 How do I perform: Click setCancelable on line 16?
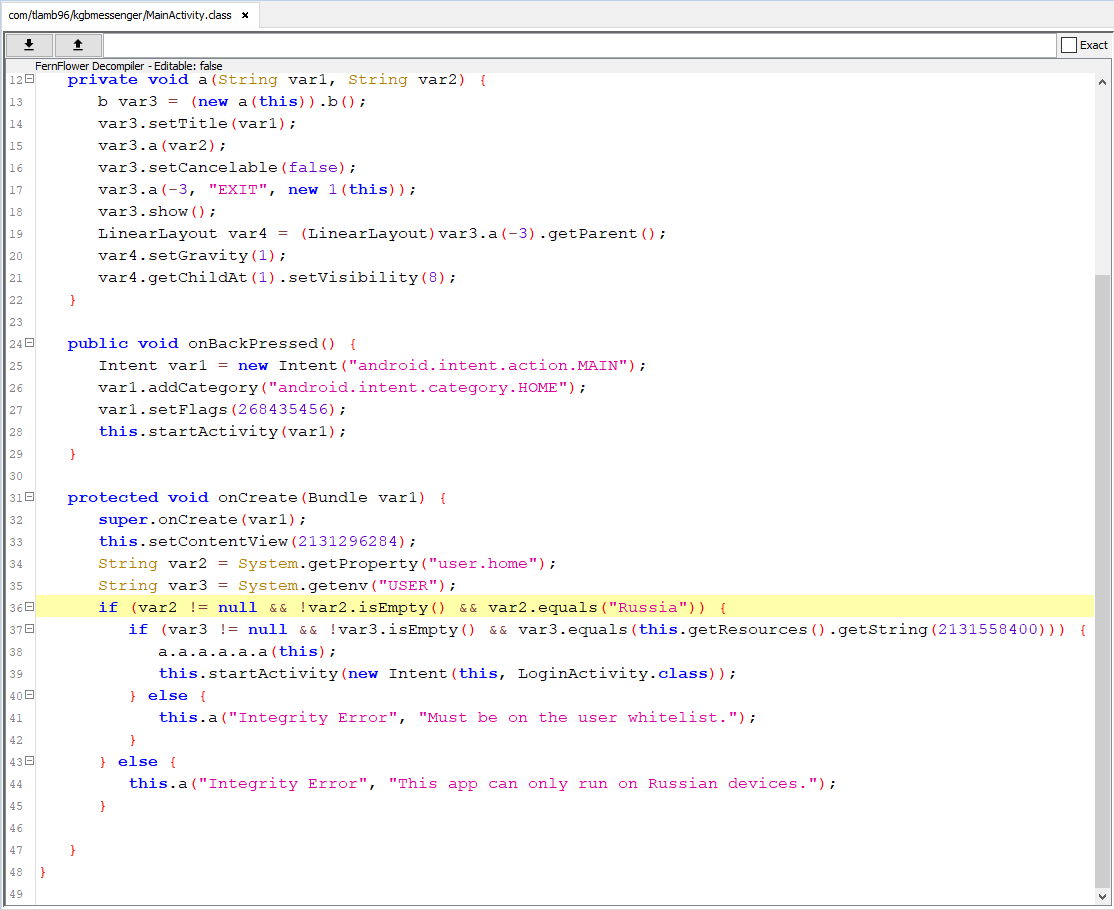point(213,168)
